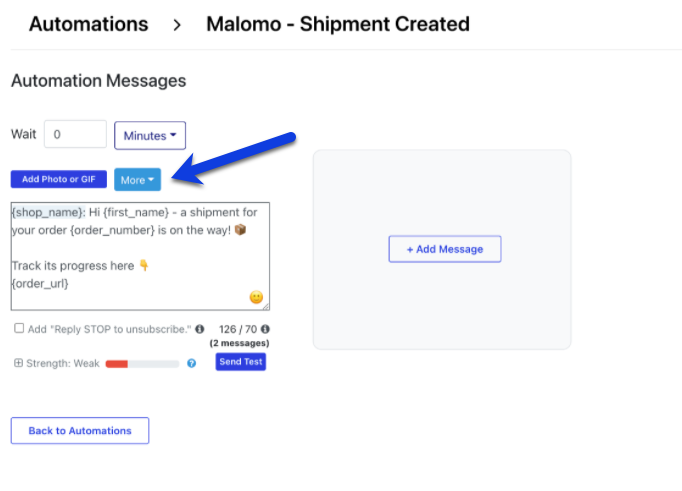Click the Send Test button

click(x=241, y=362)
